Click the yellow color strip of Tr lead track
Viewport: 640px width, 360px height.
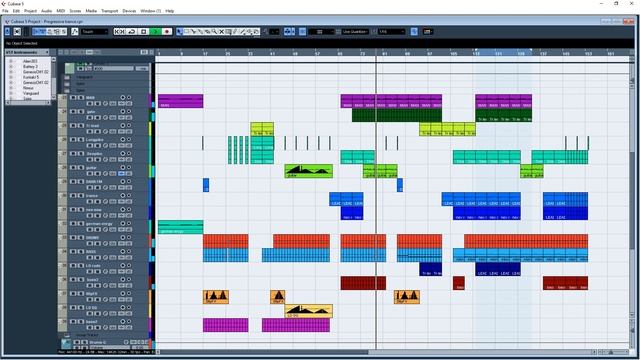coord(150,129)
